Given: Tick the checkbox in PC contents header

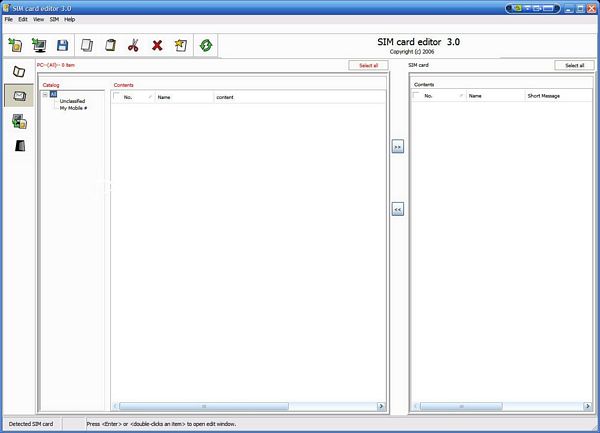Looking at the screenshot, I should tap(116, 97).
